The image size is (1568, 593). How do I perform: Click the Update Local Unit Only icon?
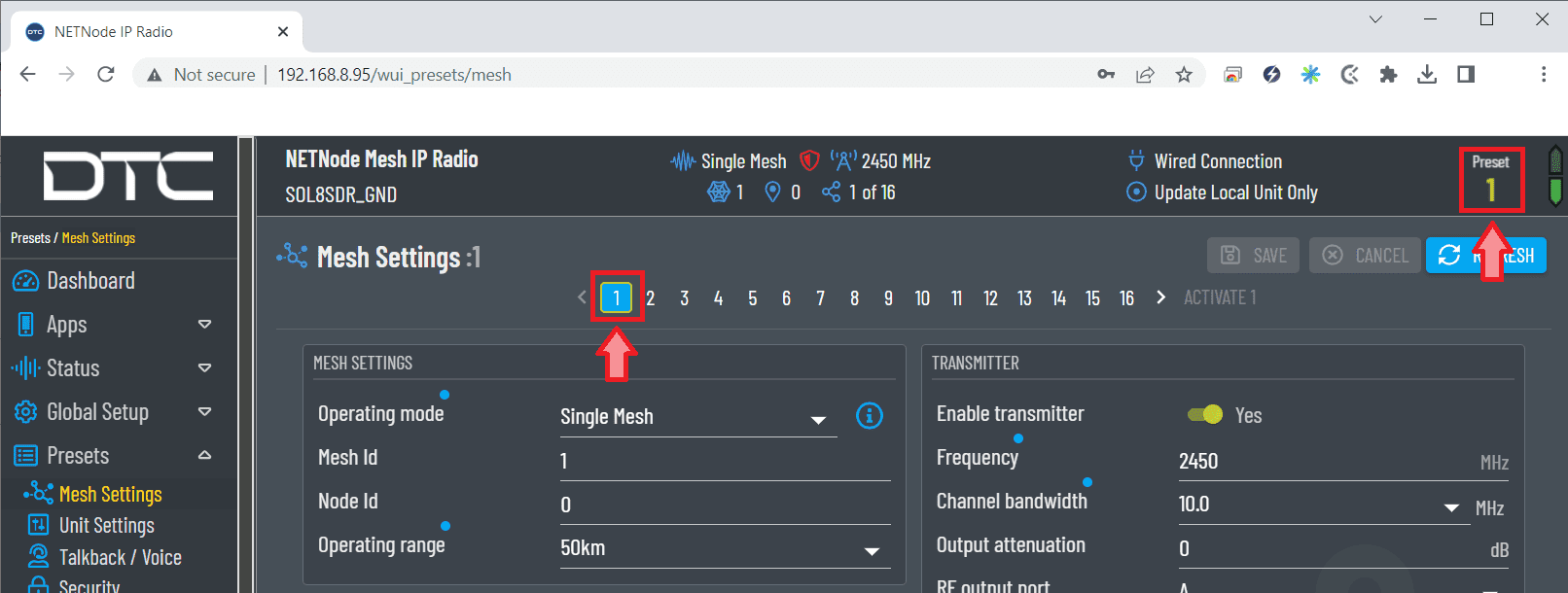(x=1135, y=192)
